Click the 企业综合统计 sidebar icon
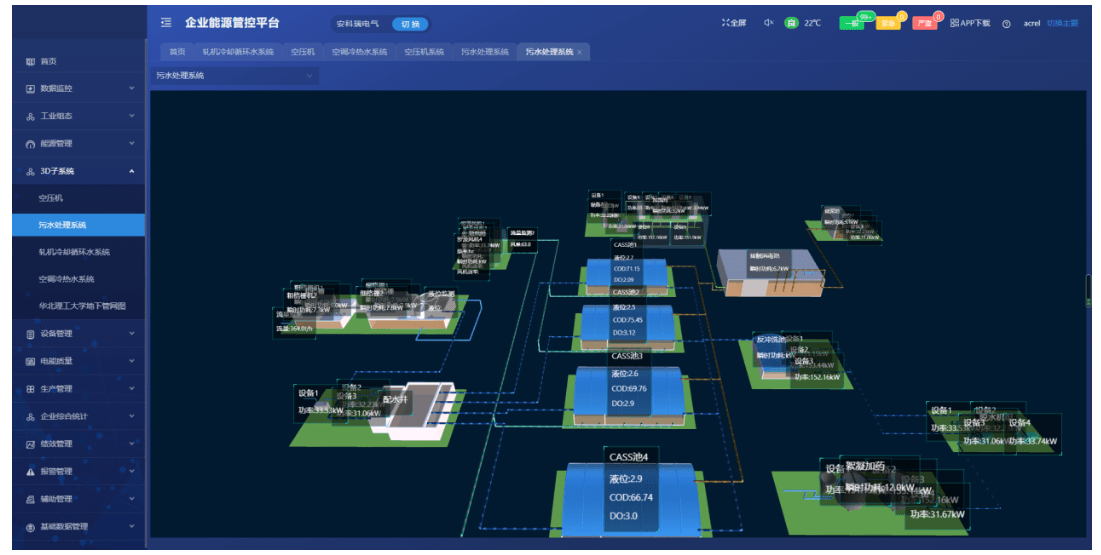1101x555 pixels. pos(30,417)
